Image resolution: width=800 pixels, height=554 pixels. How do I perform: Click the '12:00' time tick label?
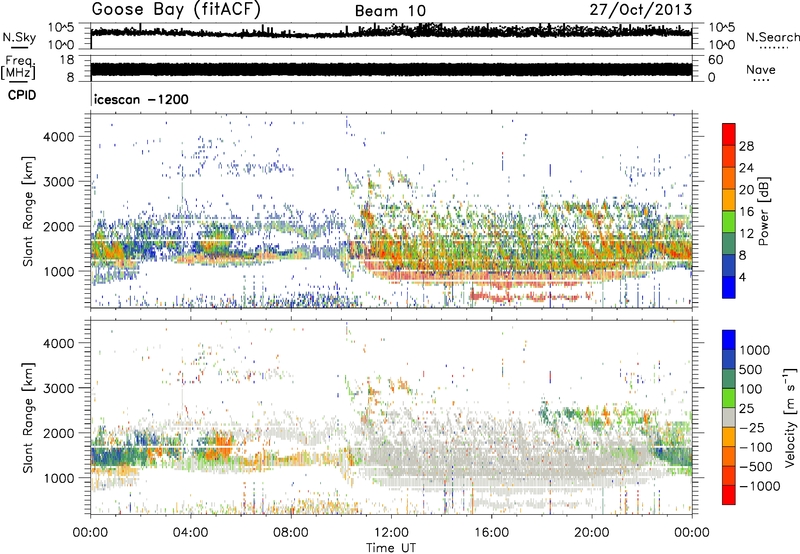tap(391, 533)
